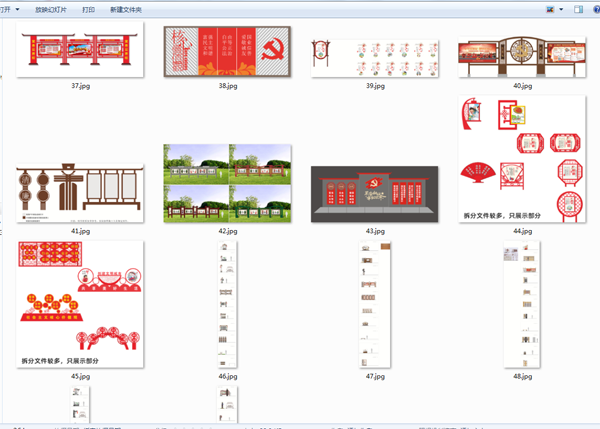
Task: Toggle the preview pane icon
Action: click(576, 9)
